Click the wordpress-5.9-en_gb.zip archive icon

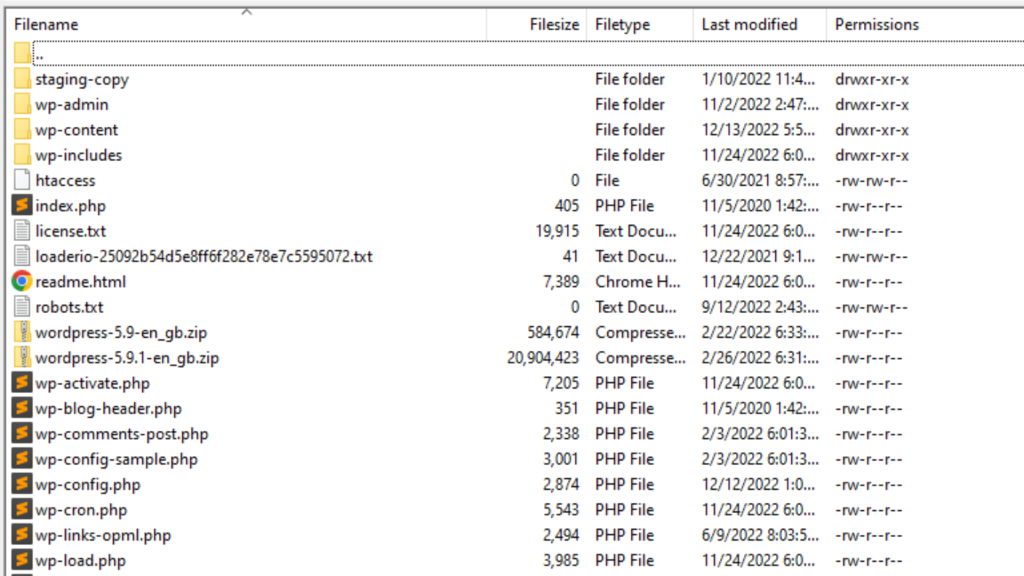click(22, 332)
